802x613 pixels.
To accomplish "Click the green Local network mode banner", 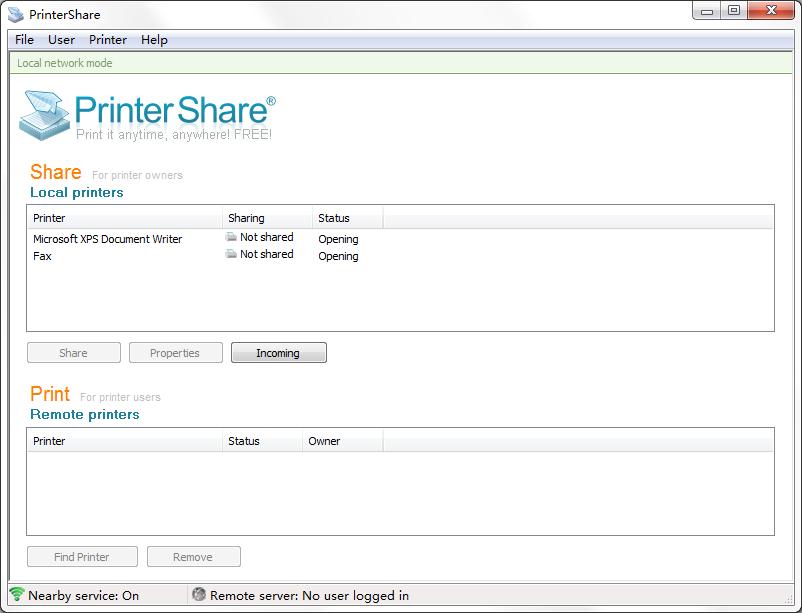I will point(400,63).
